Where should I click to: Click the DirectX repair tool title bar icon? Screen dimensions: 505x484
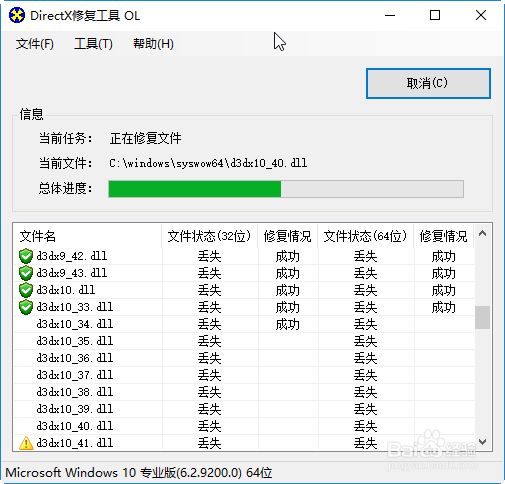click(x=17, y=15)
